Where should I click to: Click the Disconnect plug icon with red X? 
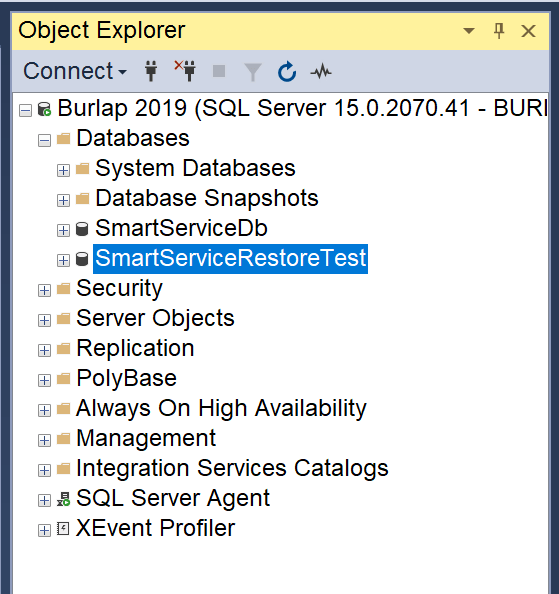185,71
